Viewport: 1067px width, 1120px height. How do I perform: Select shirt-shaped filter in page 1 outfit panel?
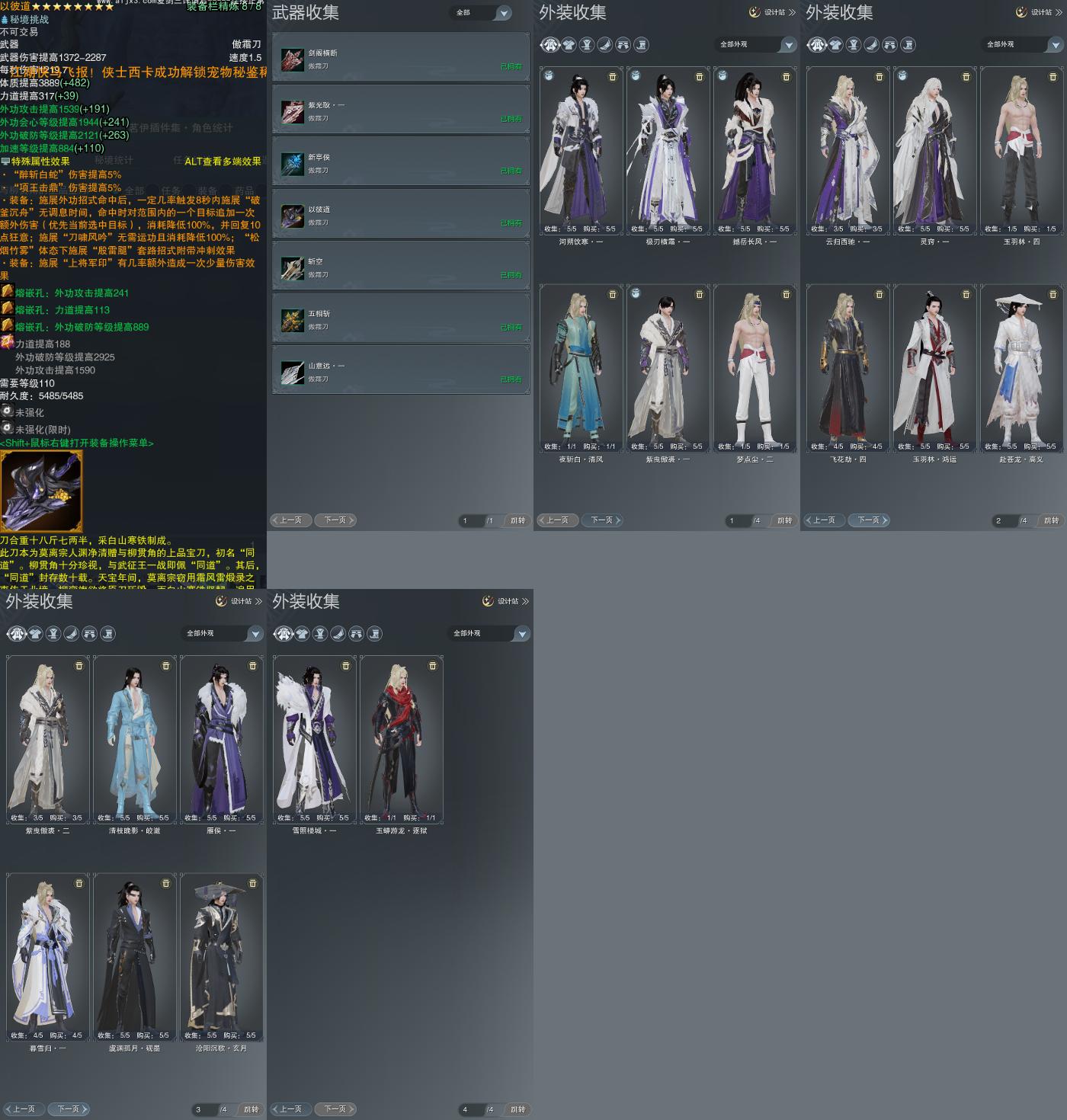tap(569, 45)
